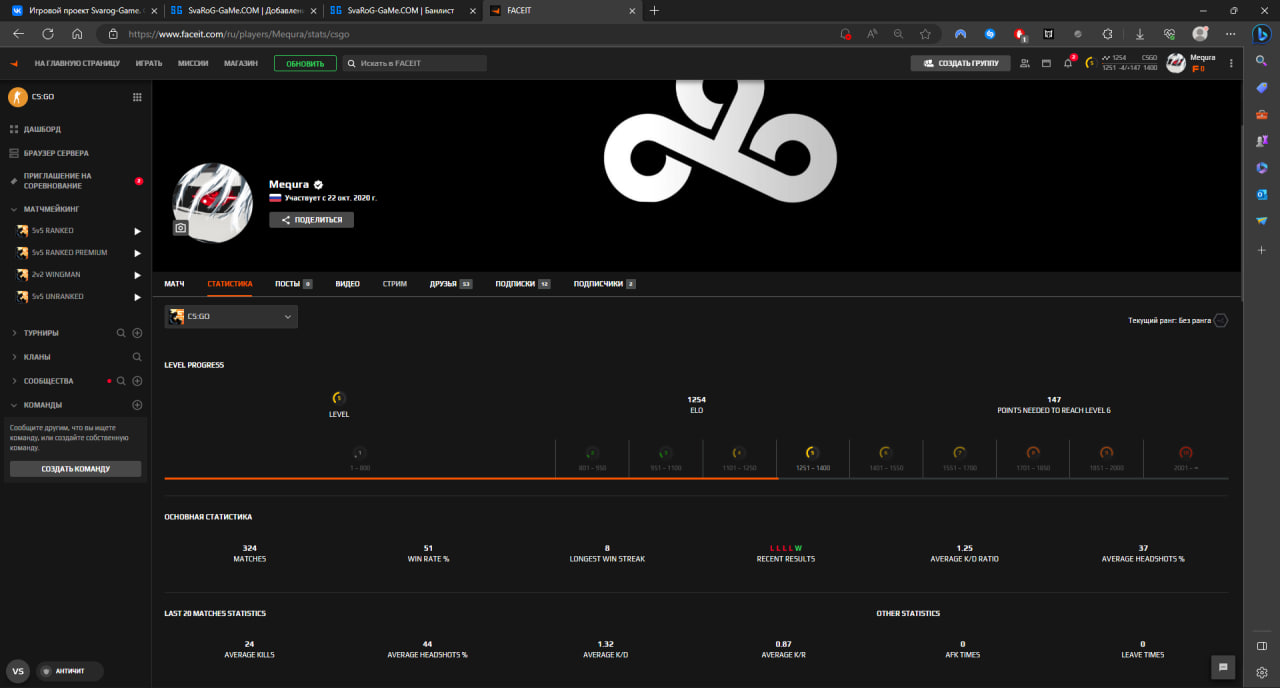Open the Друзья tab
The height and width of the screenshot is (688, 1280).
(451, 284)
